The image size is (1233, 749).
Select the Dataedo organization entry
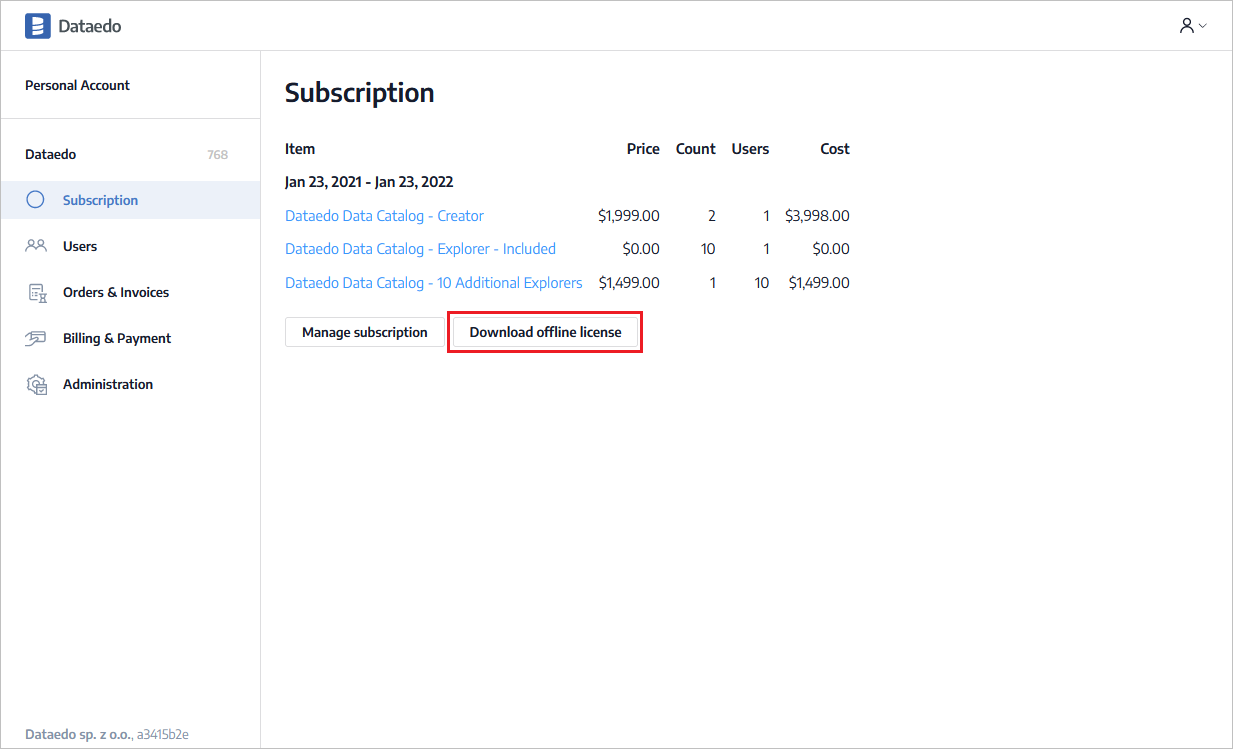[51, 155]
